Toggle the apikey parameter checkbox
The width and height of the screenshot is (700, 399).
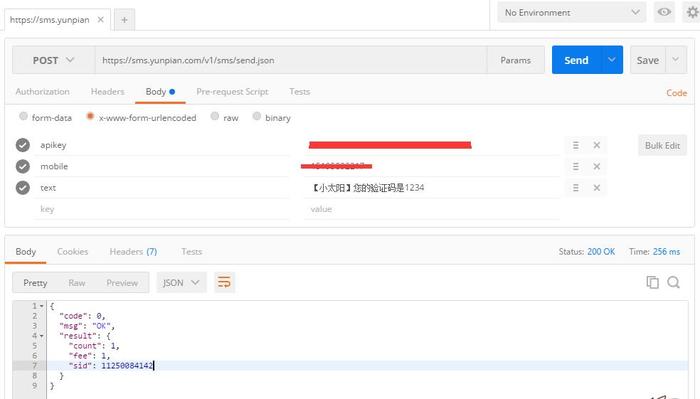tap(23, 145)
